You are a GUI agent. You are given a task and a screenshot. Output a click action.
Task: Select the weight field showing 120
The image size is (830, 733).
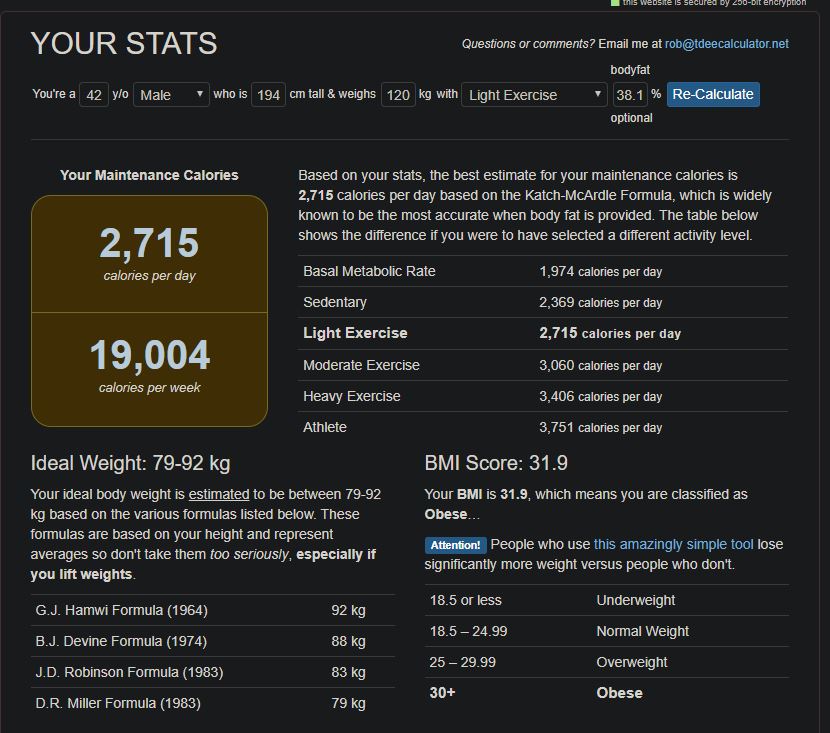[x=398, y=95]
